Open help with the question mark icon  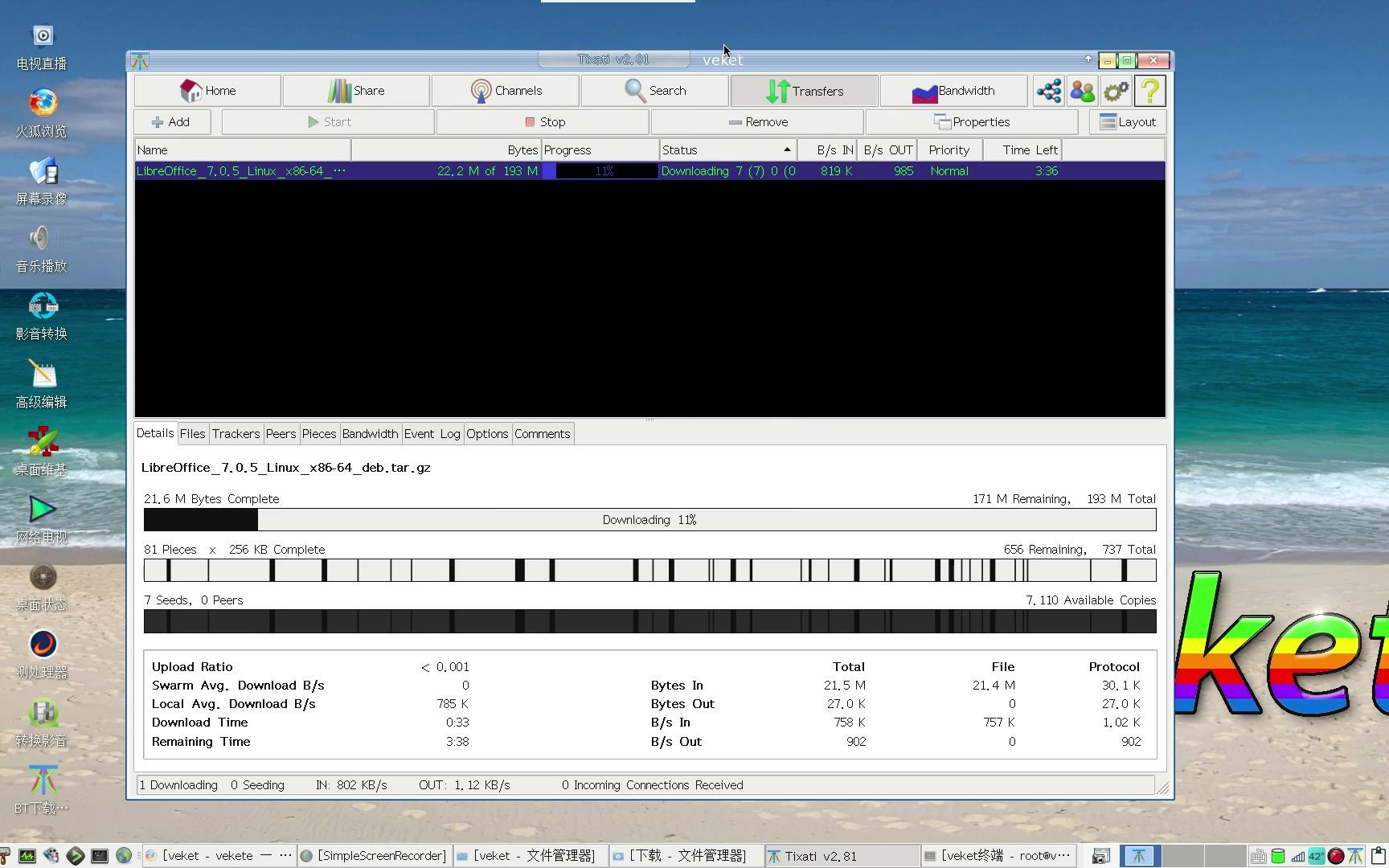1150,91
